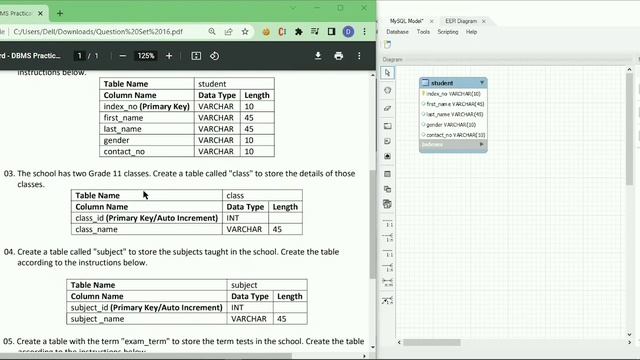Bookmark this page with the star icon
Screen dimensions: 640x360
(x=245, y=31)
